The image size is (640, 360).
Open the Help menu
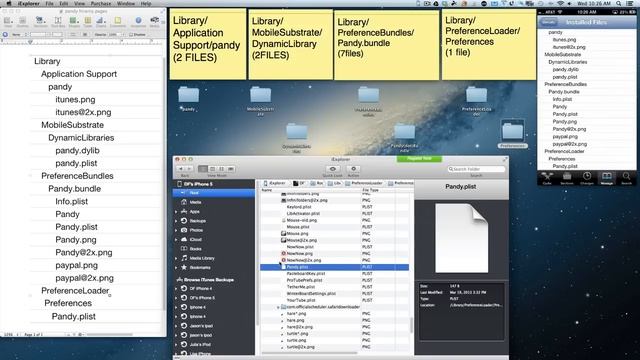click(x=146, y=3)
